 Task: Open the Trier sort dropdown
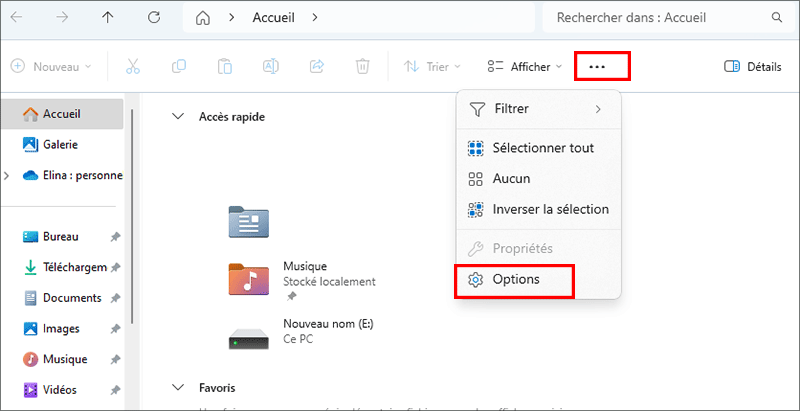pyautogui.click(x=432, y=67)
